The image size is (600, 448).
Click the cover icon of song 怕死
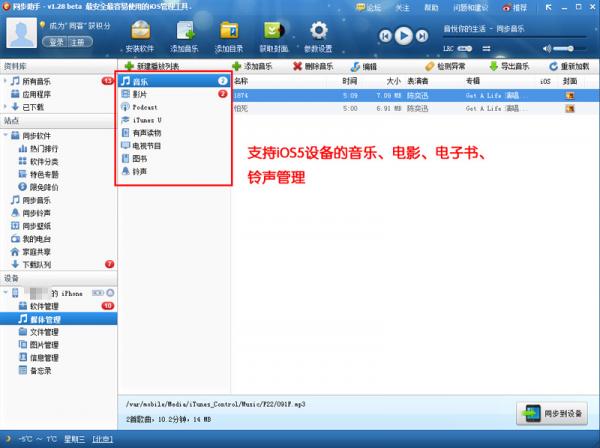click(x=570, y=109)
